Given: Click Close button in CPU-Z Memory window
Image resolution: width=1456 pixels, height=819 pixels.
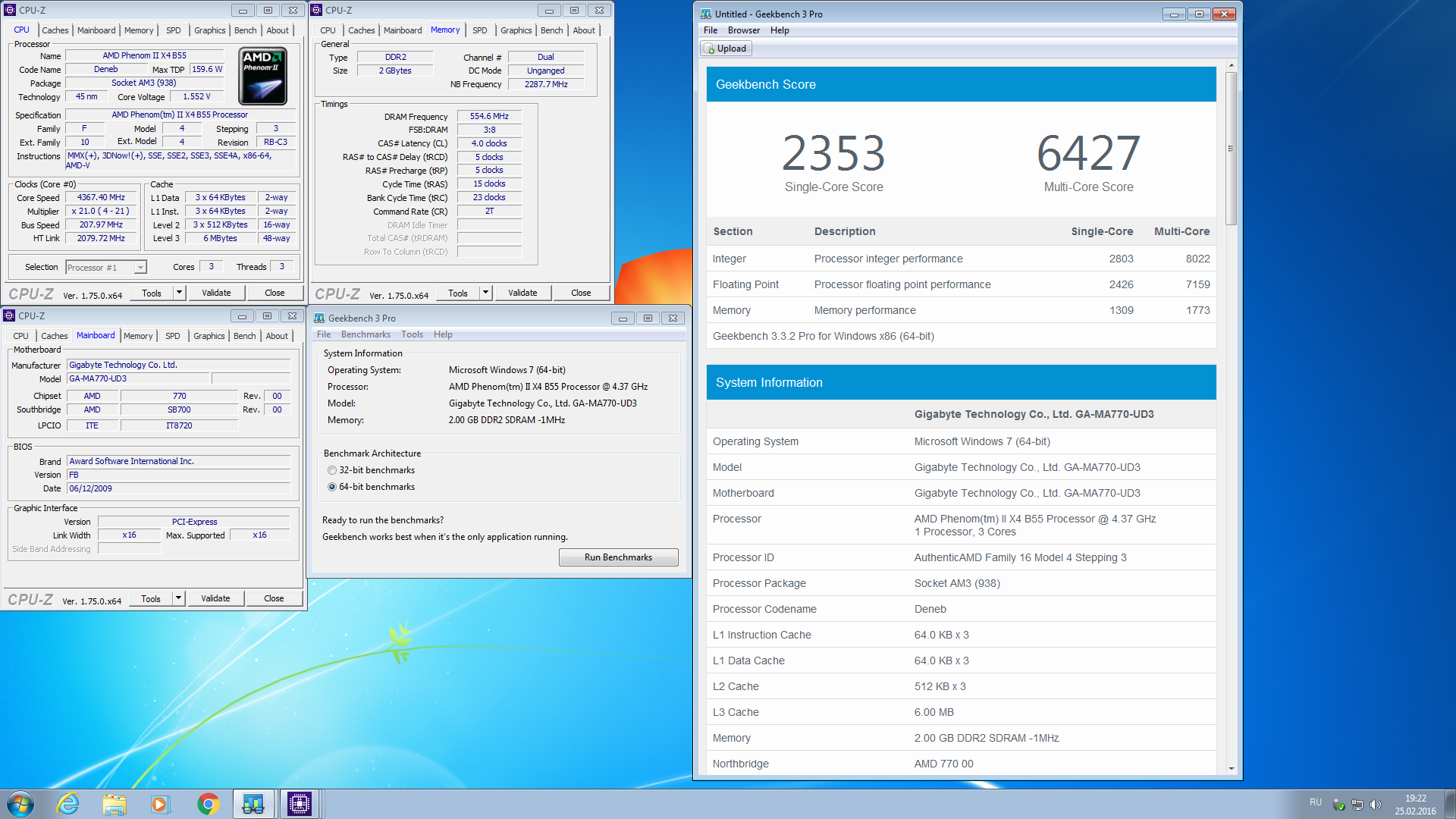Looking at the screenshot, I should (581, 293).
